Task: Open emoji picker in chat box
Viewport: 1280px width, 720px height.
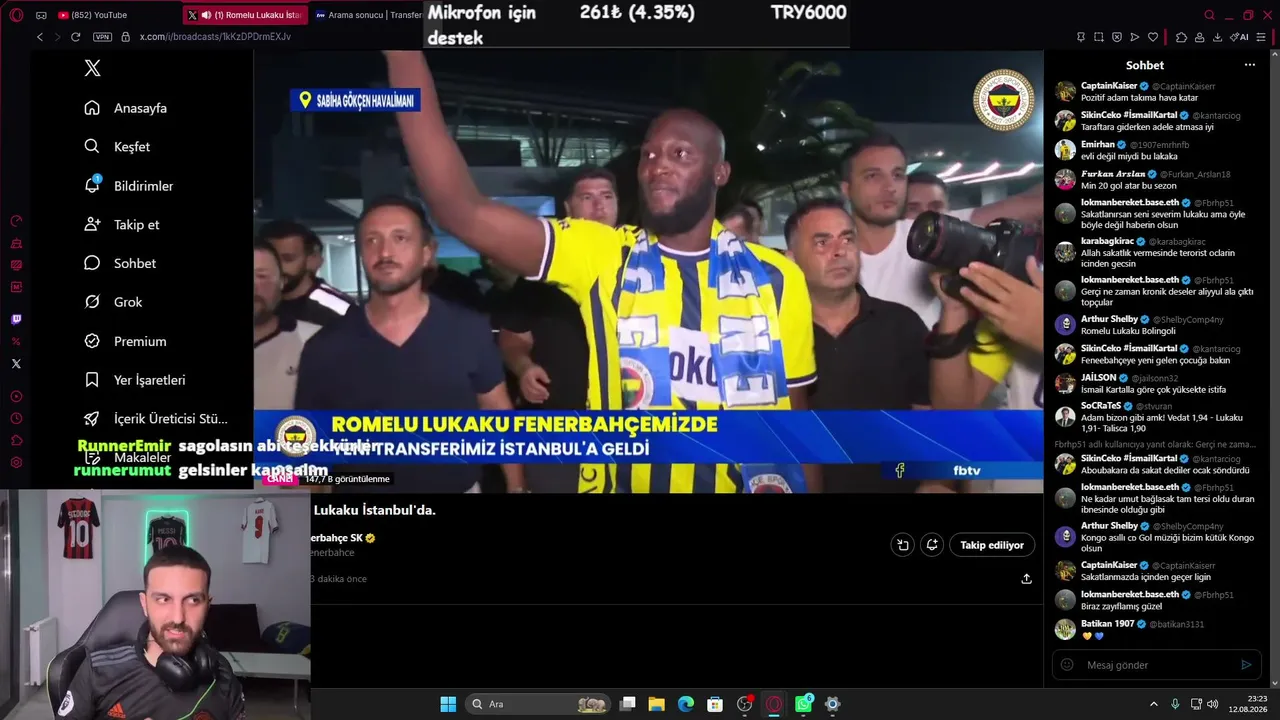Action: click(1067, 665)
